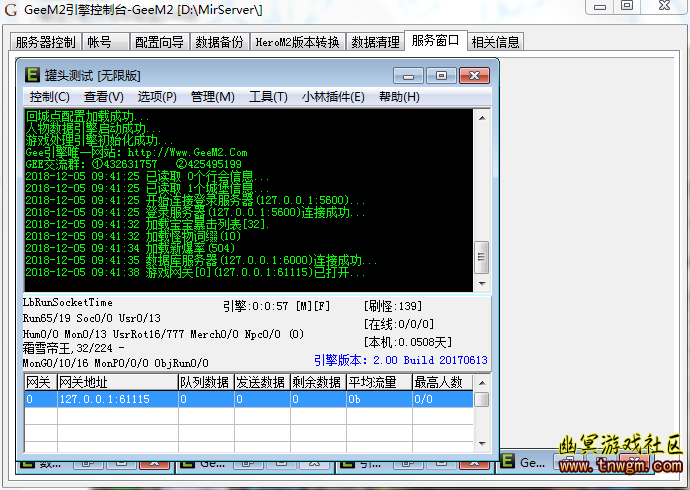Maximize the 罐头测试 window
Image resolution: width=690 pixels, height=490 pixels.
point(441,76)
